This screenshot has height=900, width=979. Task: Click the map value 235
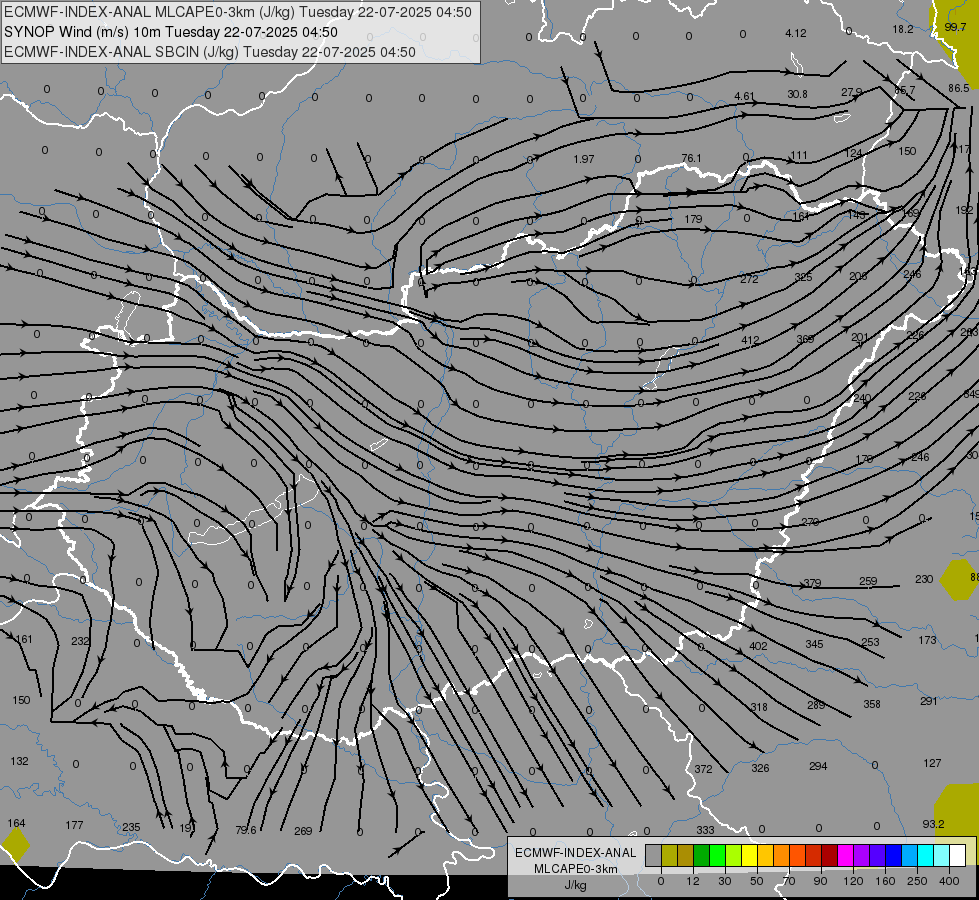pos(131,828)
